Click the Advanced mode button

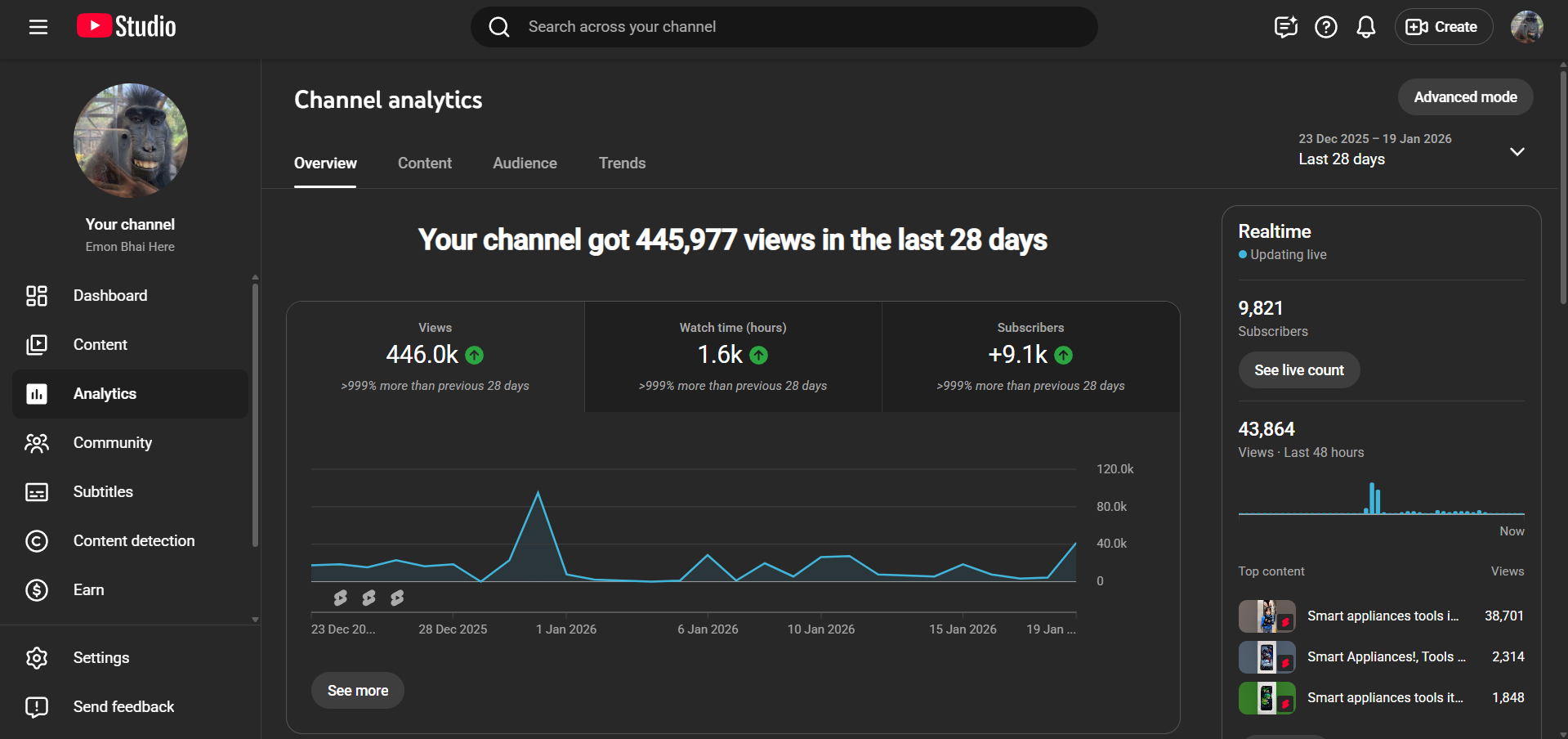pyautogui.click(x=1464, y=97)
